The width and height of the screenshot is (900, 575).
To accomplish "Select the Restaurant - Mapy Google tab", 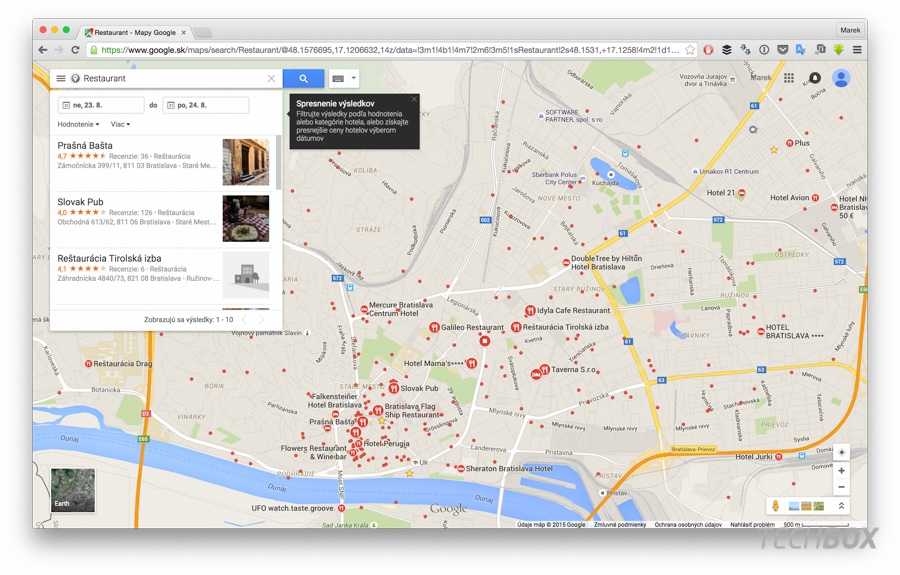I will pyautogui.click(x=135, y=32).
